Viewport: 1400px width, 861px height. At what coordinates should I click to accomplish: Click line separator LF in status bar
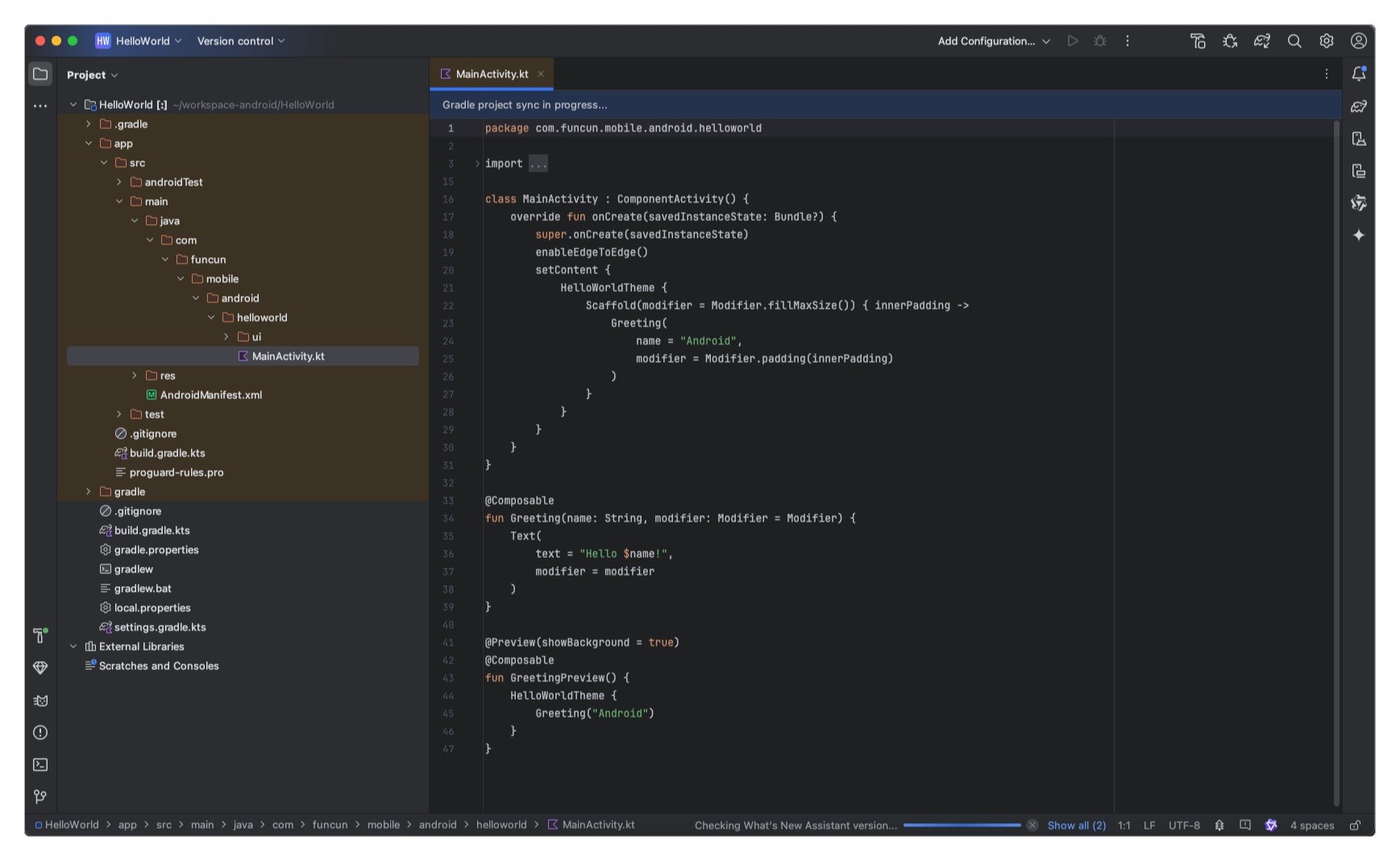(1149, 826)
